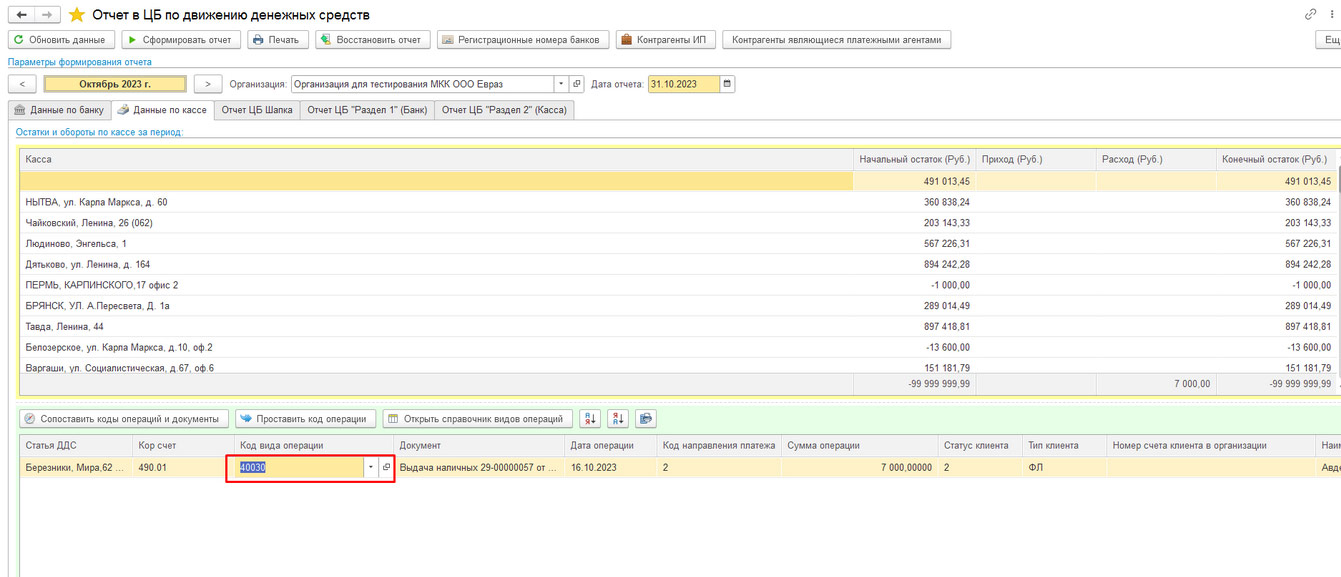This screenshot has height=577, width=1341.
Task: Sort ascending with the blue A-Я icon
Action: coord(590,419)
